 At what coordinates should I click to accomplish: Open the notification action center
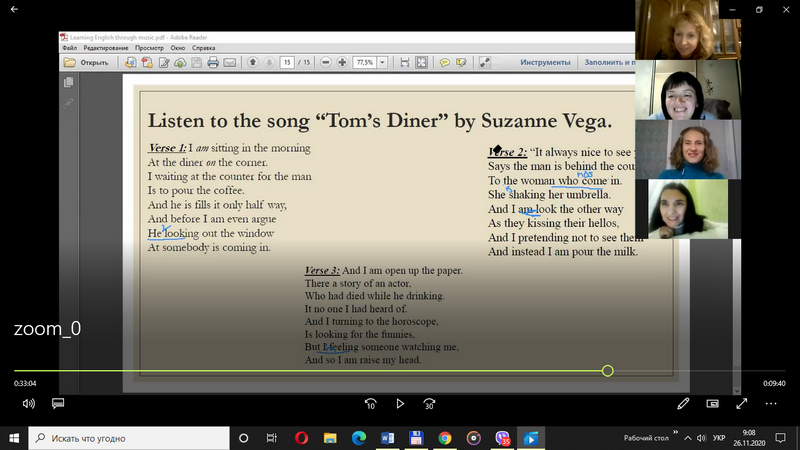click(x=781, y=438)
